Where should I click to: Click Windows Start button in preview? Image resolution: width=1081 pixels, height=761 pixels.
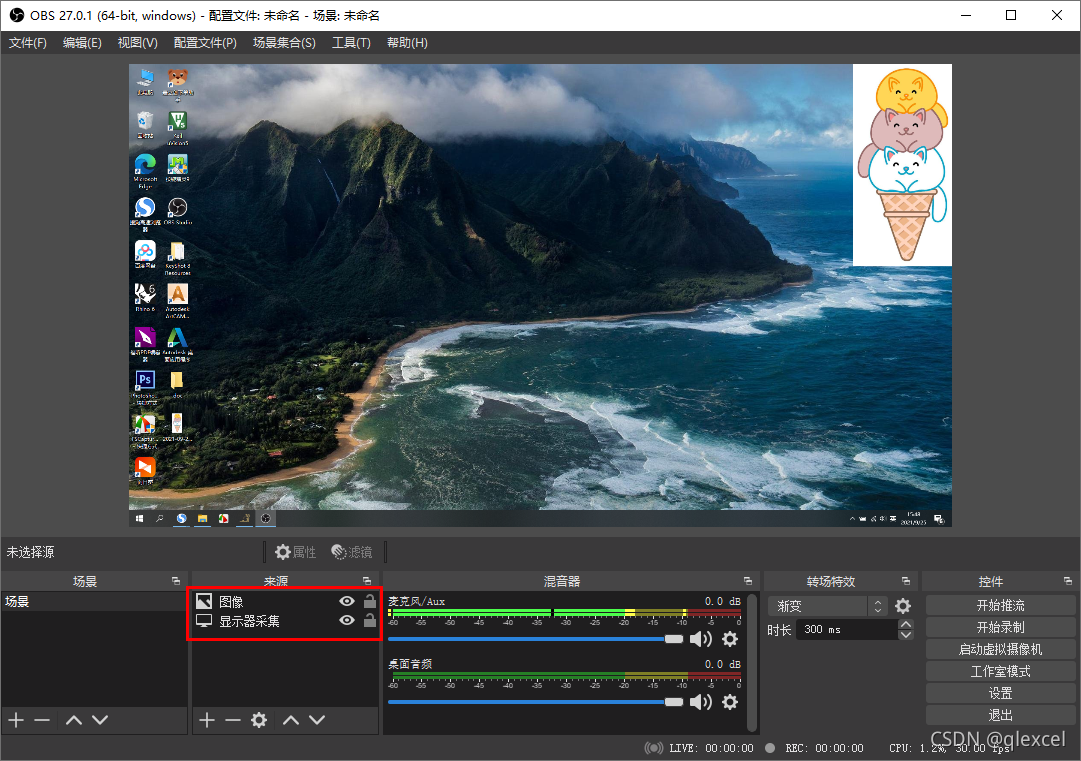139,518
